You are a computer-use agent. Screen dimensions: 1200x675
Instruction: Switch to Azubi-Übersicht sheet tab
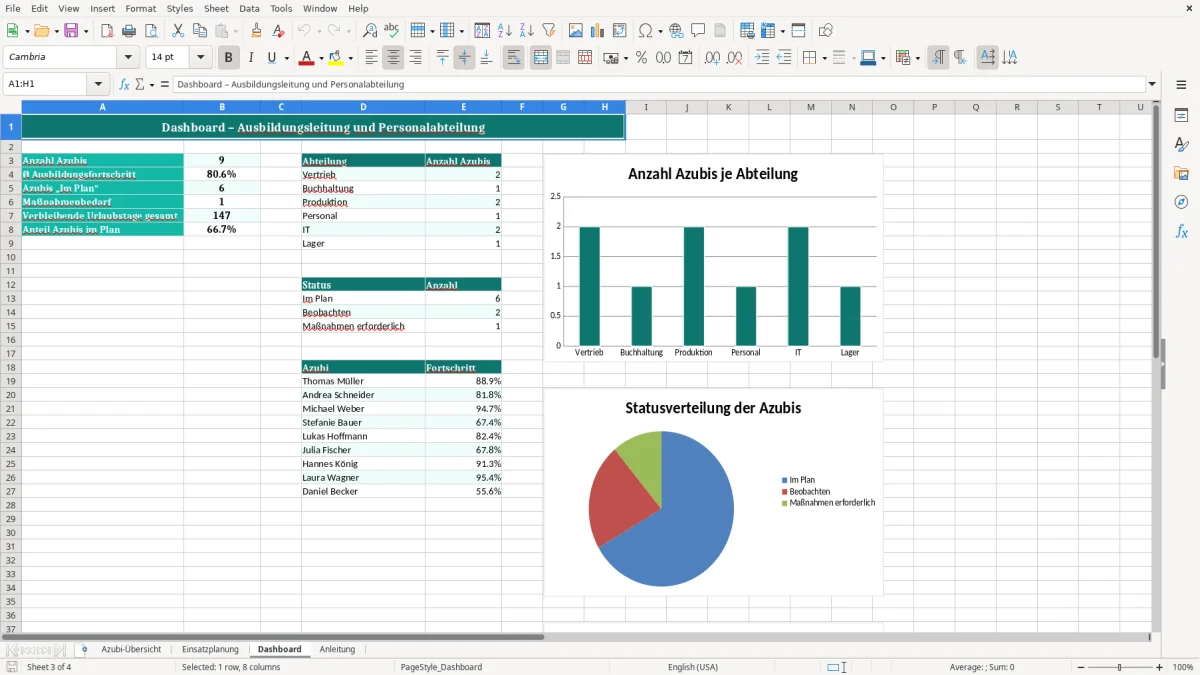click(x=131, y=649)
